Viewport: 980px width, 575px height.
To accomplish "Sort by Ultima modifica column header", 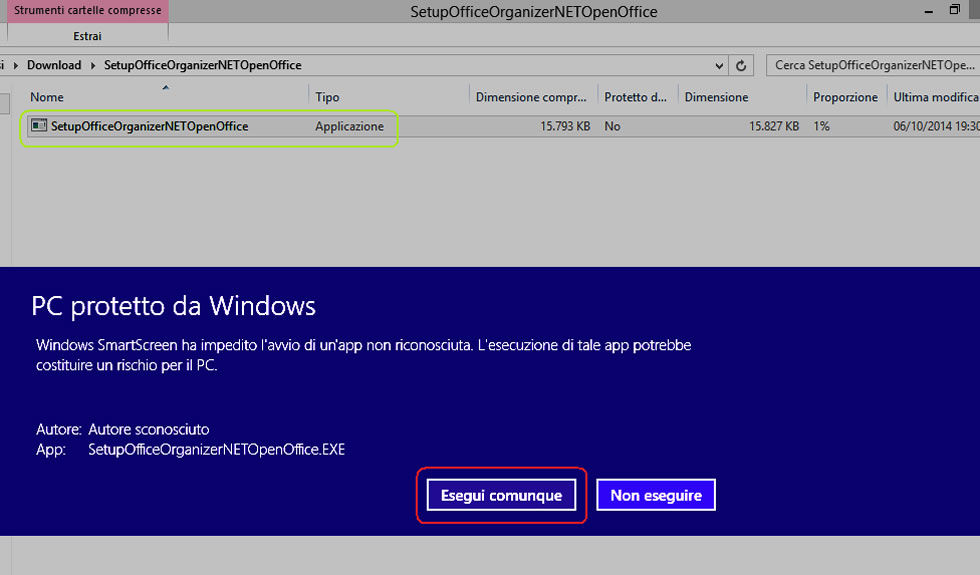I will pyautogui.click(x=935, y=97).
